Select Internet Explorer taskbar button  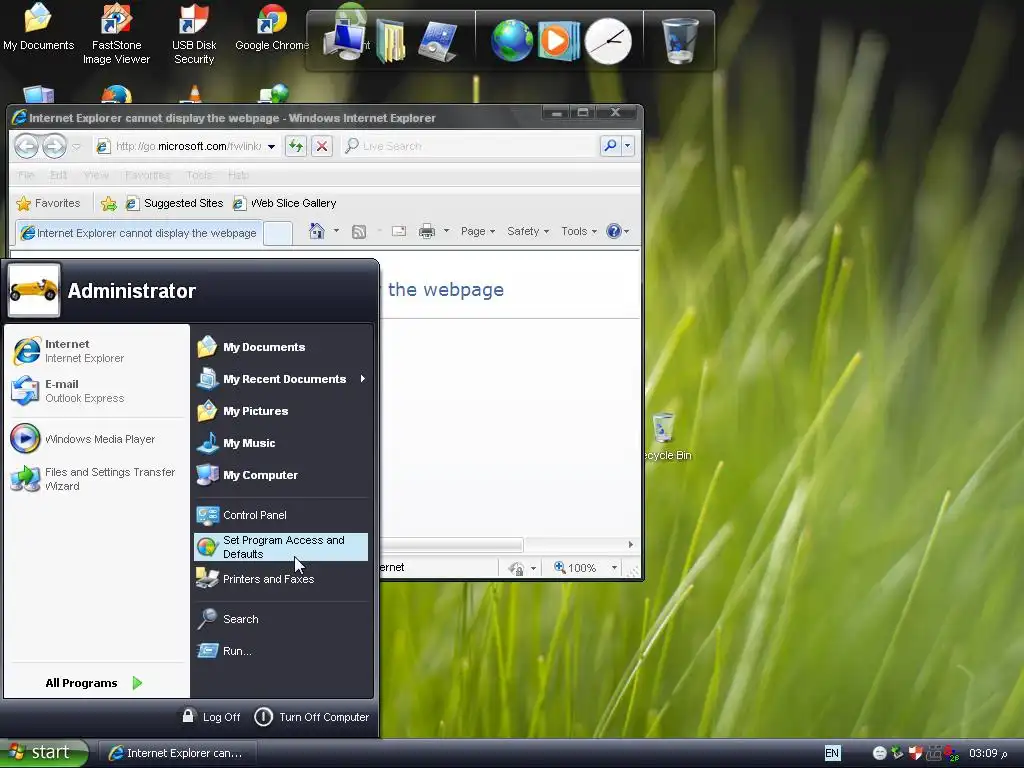(176, 753)
